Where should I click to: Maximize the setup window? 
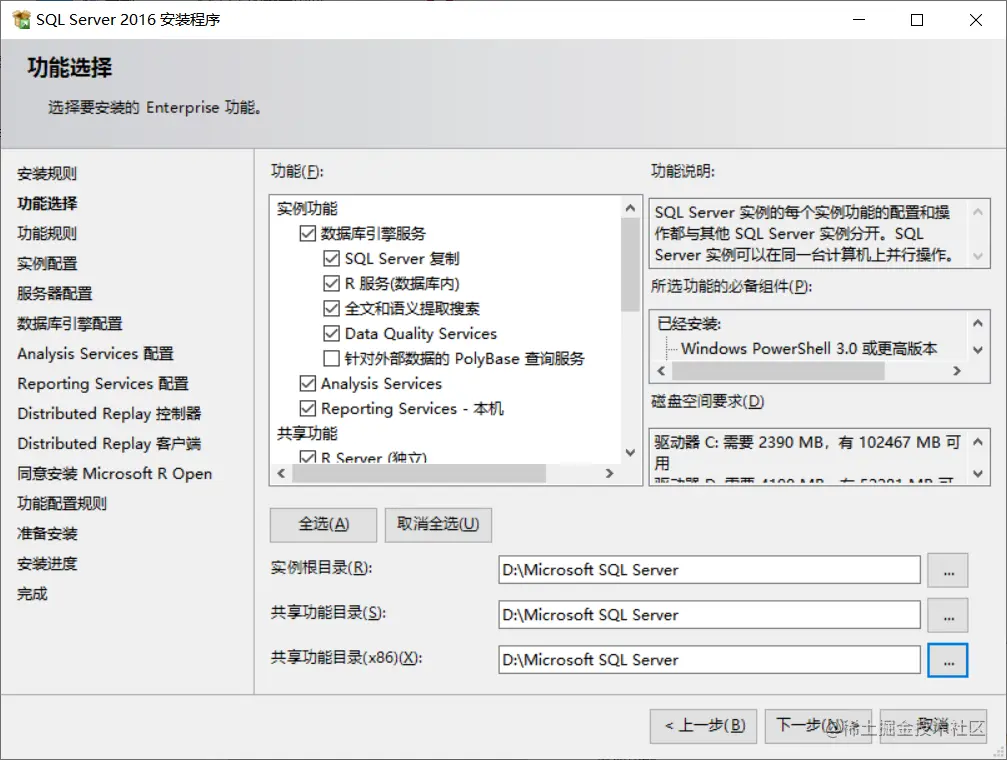click(917, 20)
